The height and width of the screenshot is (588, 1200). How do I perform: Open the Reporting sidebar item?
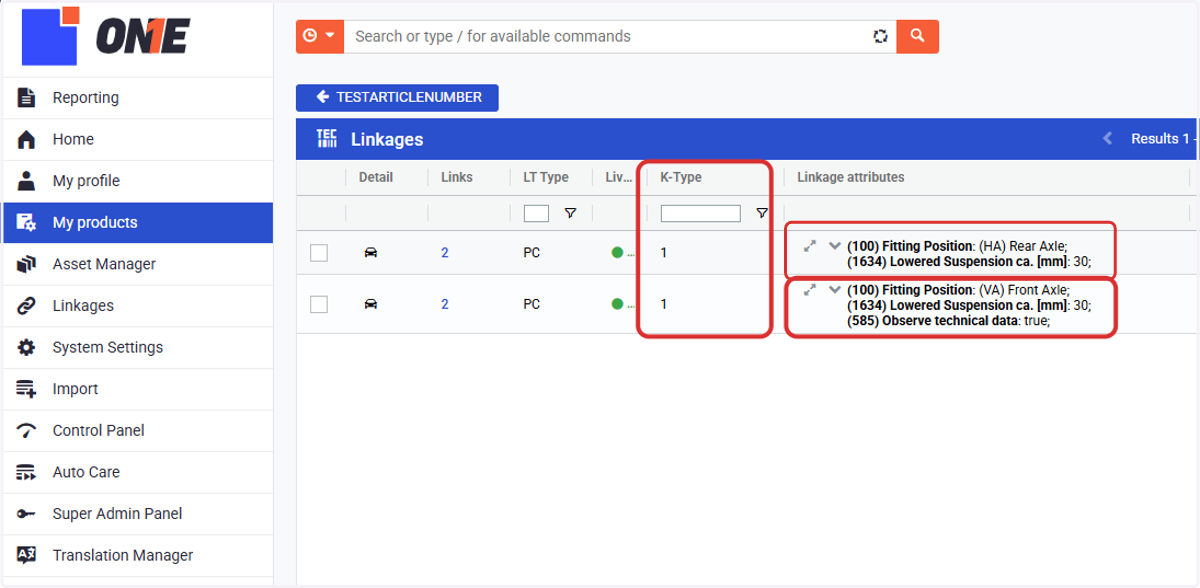137,97
